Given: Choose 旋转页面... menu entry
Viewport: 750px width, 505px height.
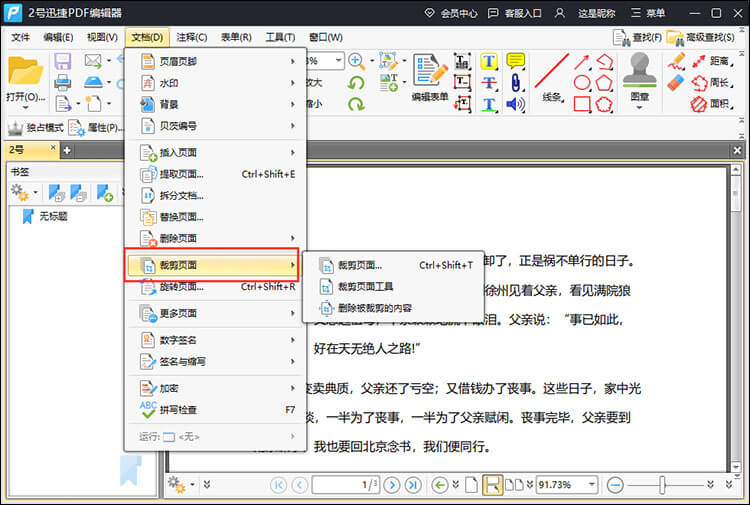Looking at the screenshot, I should [x=216, y=286].
